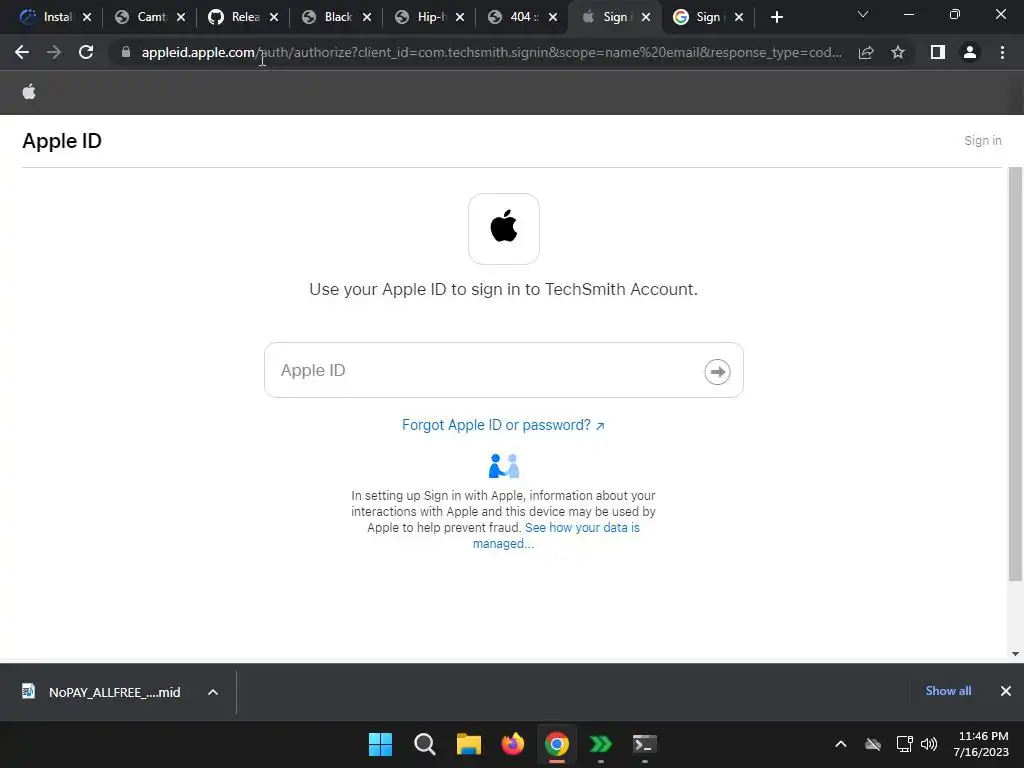Close the downloads bar
The image size is (1024, 768).
tap(1006, 691)
